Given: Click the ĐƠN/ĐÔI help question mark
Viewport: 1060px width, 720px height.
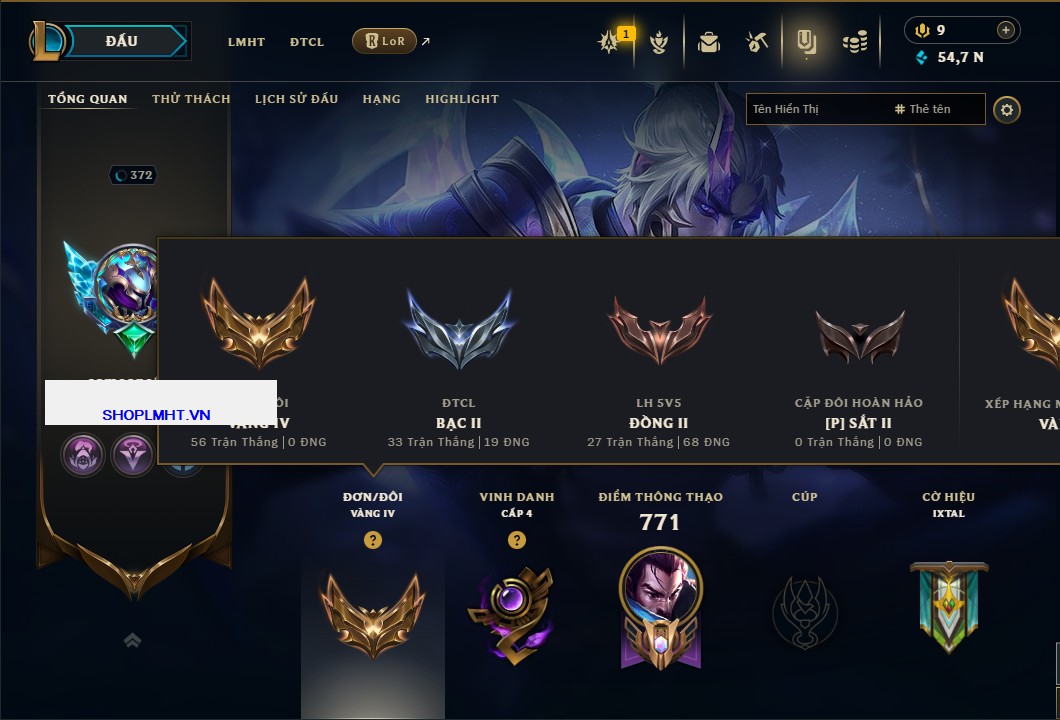Looking at the screenshot, I should pyautogui.click(x=372, y=540).
